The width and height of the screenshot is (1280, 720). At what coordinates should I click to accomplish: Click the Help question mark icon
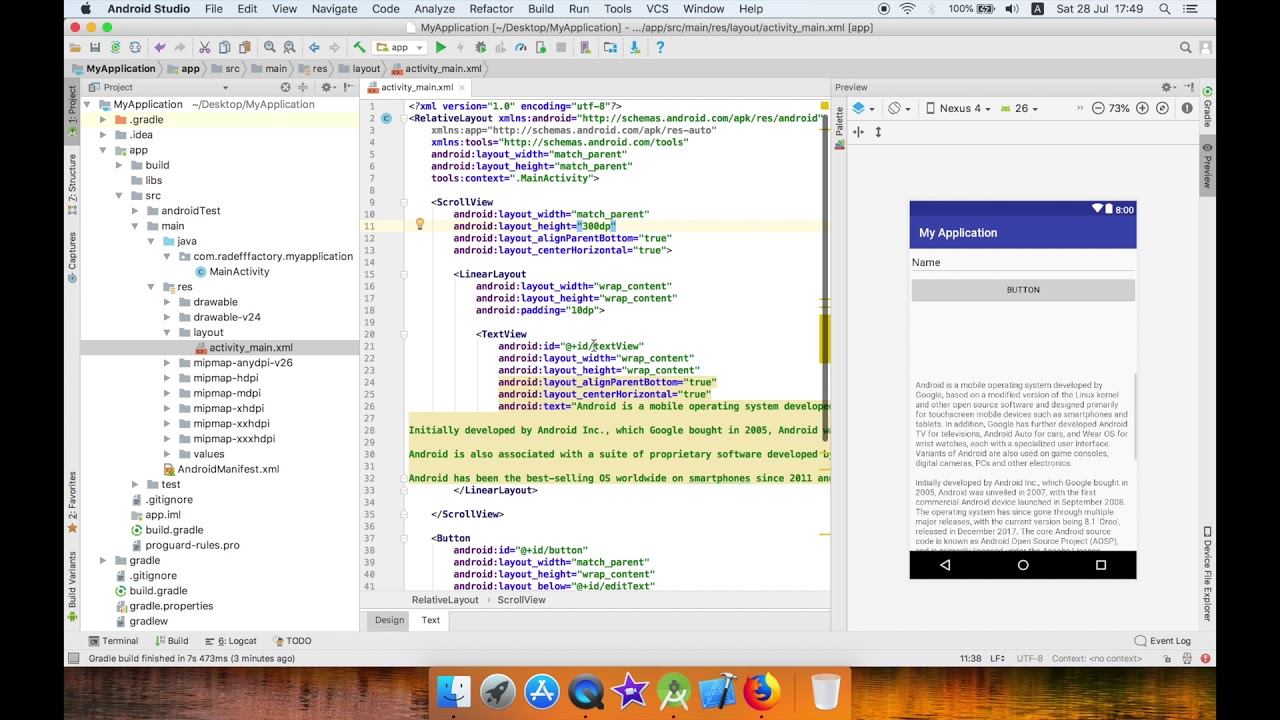tap(660, 47)
